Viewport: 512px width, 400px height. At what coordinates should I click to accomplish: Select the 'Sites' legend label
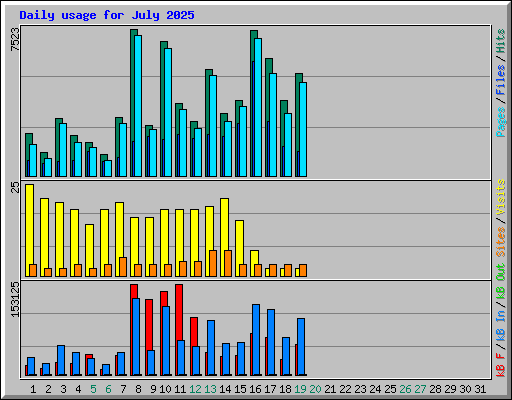(501, 242)
